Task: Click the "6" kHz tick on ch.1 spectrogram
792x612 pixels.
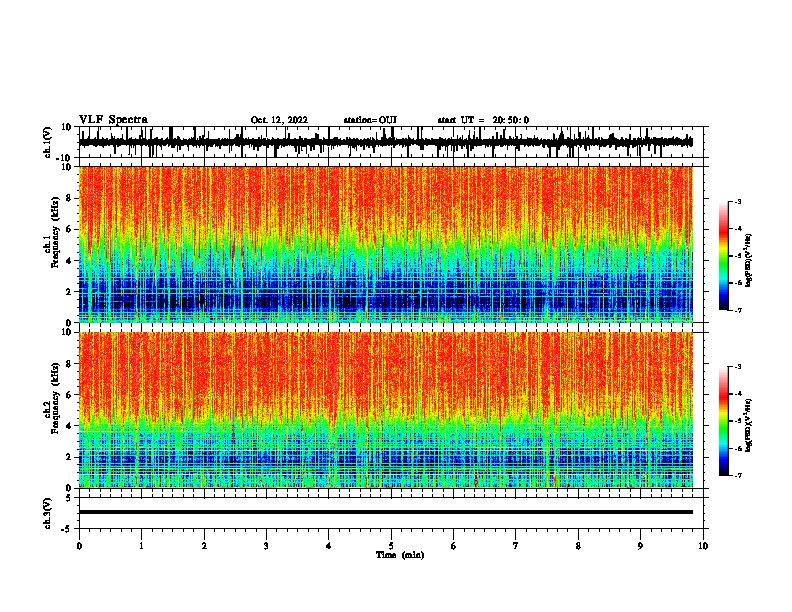Action: click(x=69, y=229)
